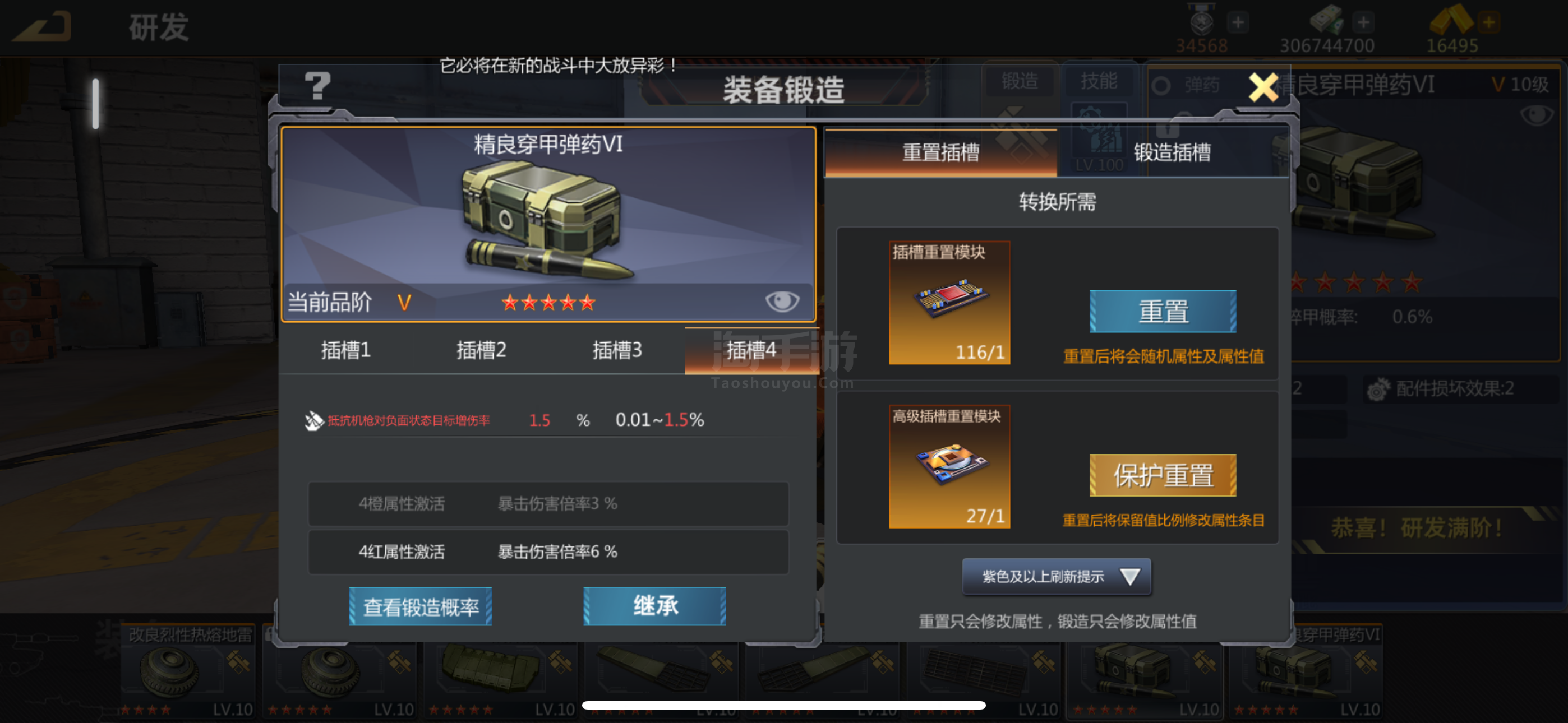Screen dimensions: 1568x723
Task: Add gold bars with plus icon
Action: [1489, 22]
